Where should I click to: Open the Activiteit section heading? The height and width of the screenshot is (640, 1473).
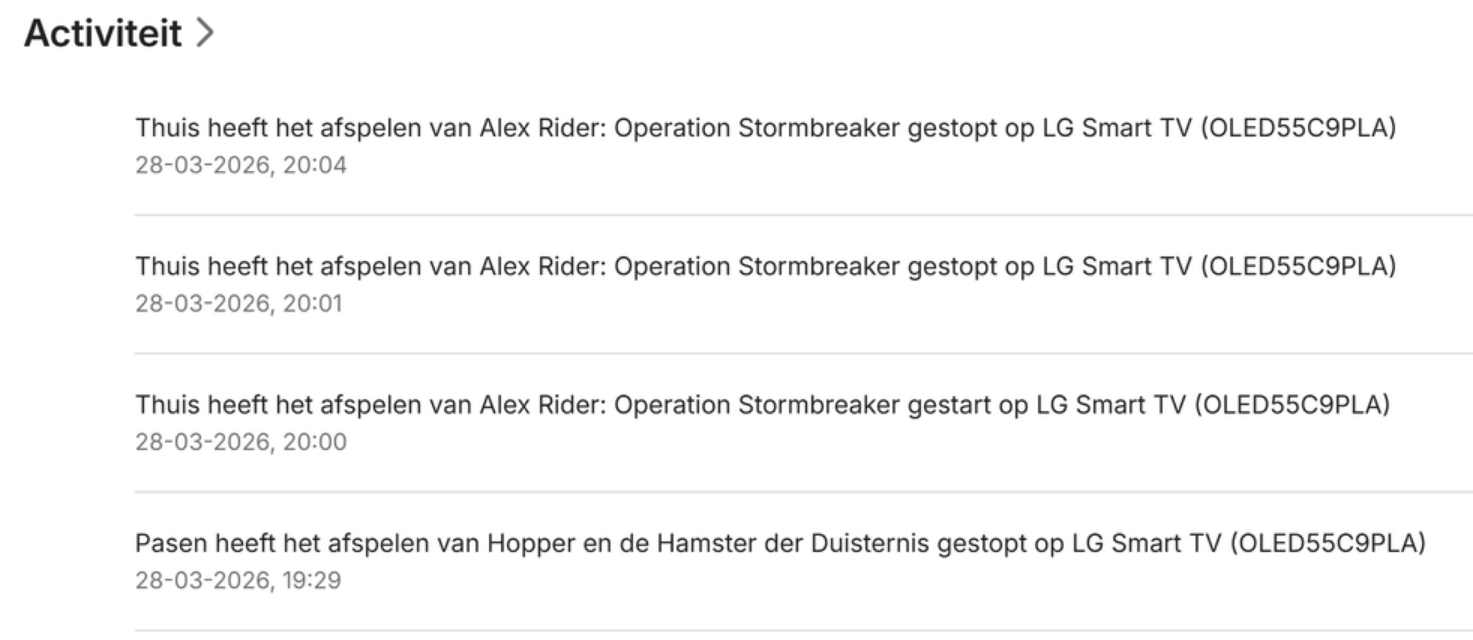(x=102, y=34)
